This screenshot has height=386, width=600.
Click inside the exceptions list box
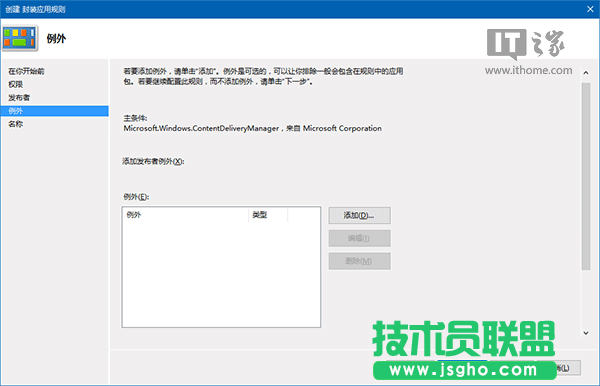click(221, 267)
